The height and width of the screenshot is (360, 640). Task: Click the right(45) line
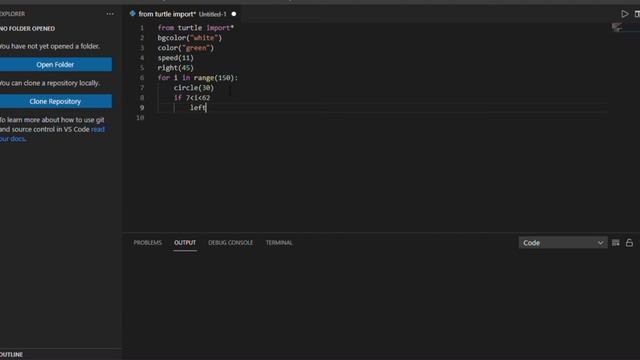[176, 68]
